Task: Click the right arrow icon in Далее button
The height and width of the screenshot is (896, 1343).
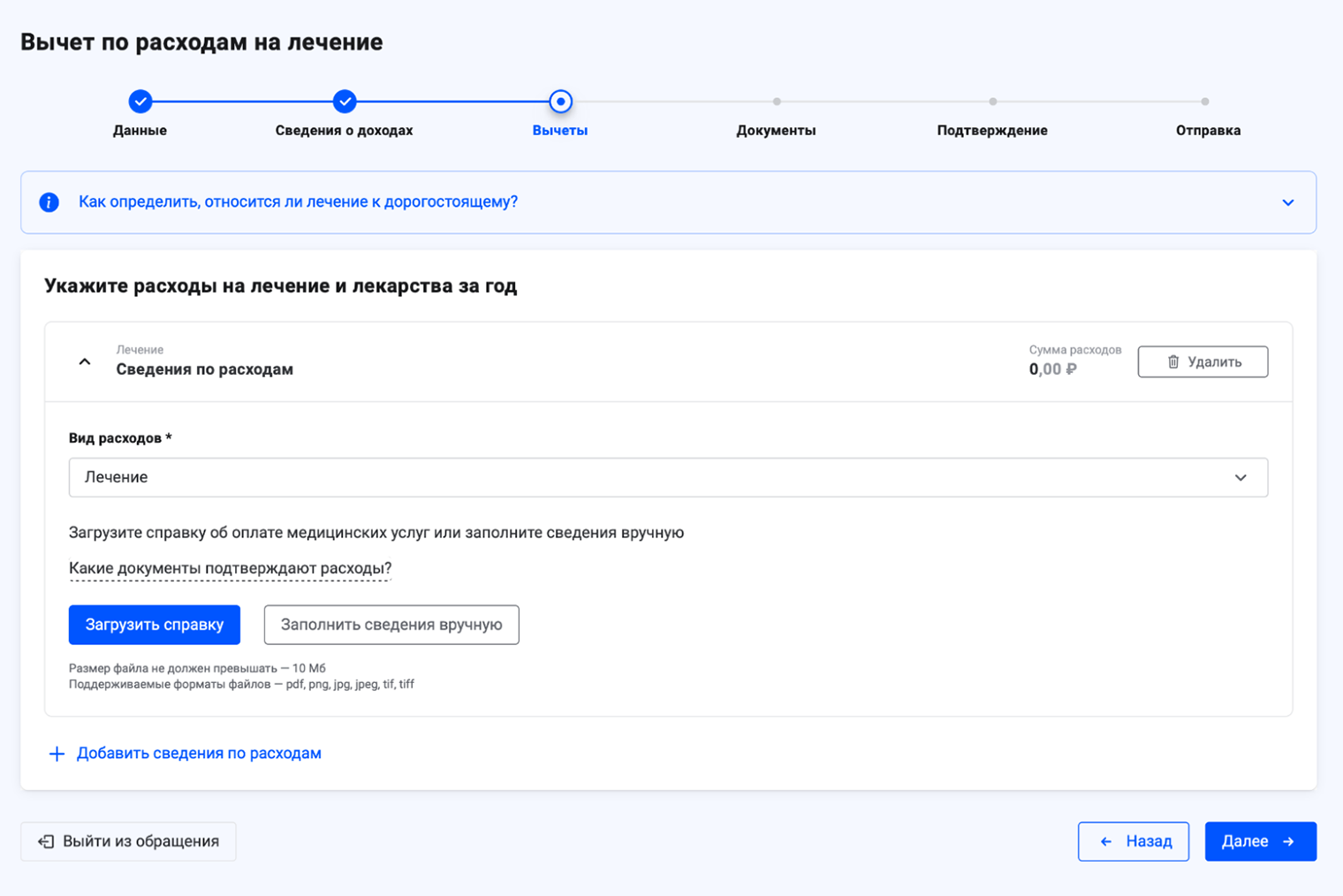Action: (x=1289, y=841)
